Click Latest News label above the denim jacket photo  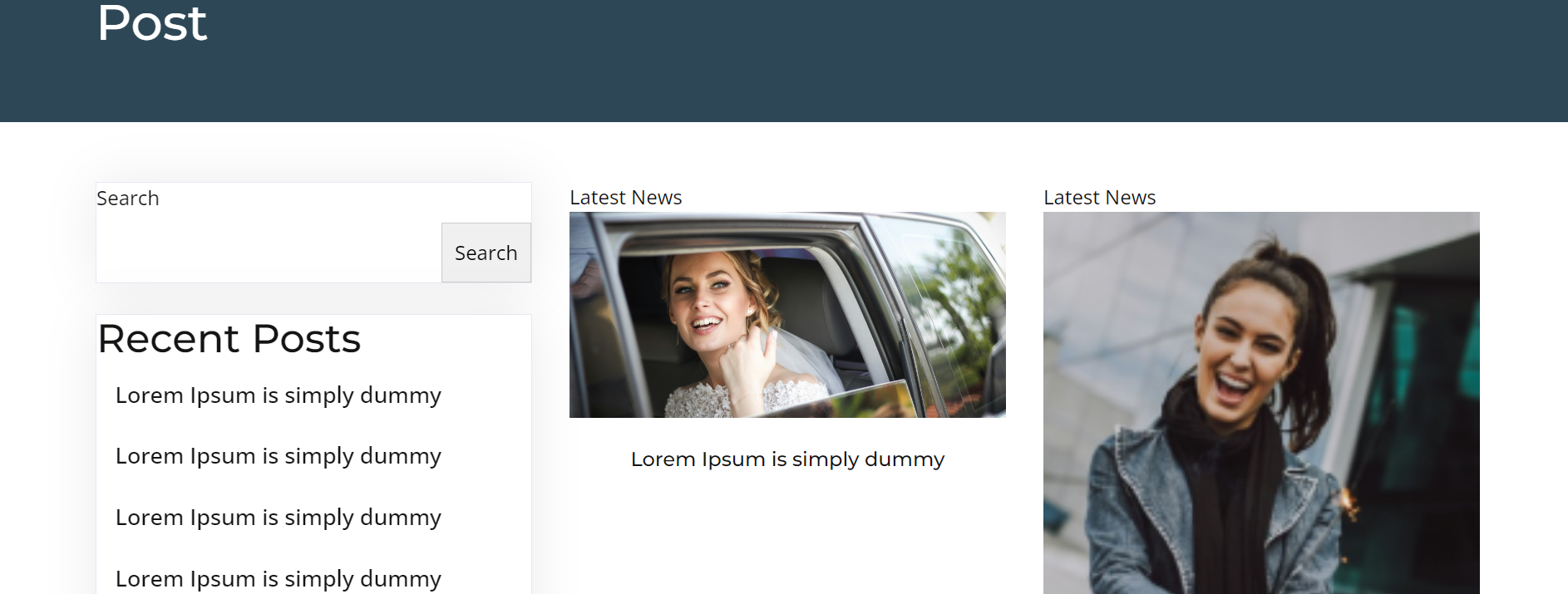point(1099,198)
